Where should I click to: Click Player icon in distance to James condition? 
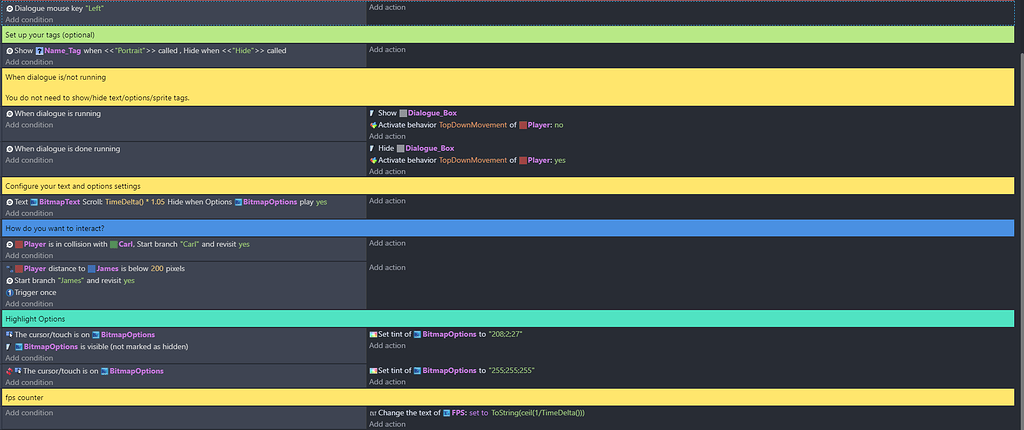coord(19,269)
